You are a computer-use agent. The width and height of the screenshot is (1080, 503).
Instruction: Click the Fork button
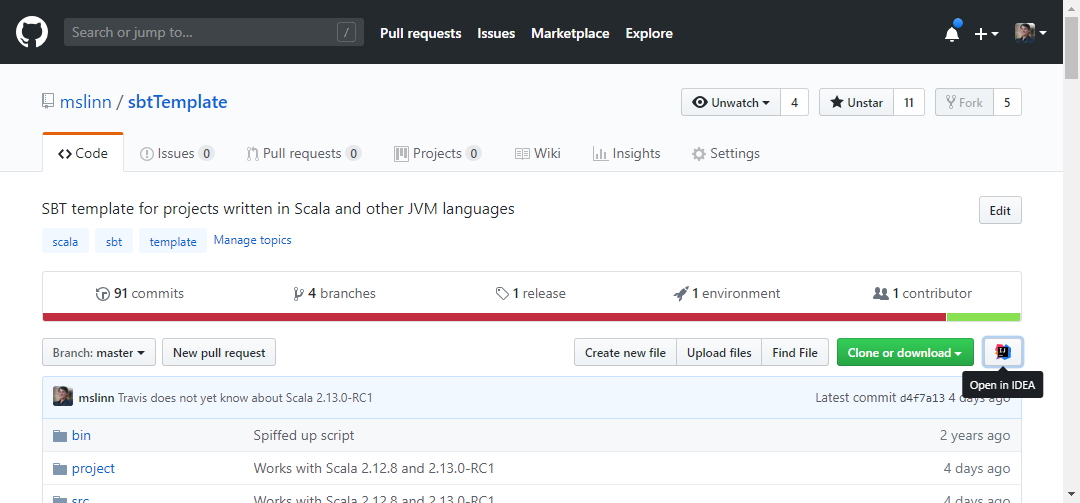(x=964, y=102)
